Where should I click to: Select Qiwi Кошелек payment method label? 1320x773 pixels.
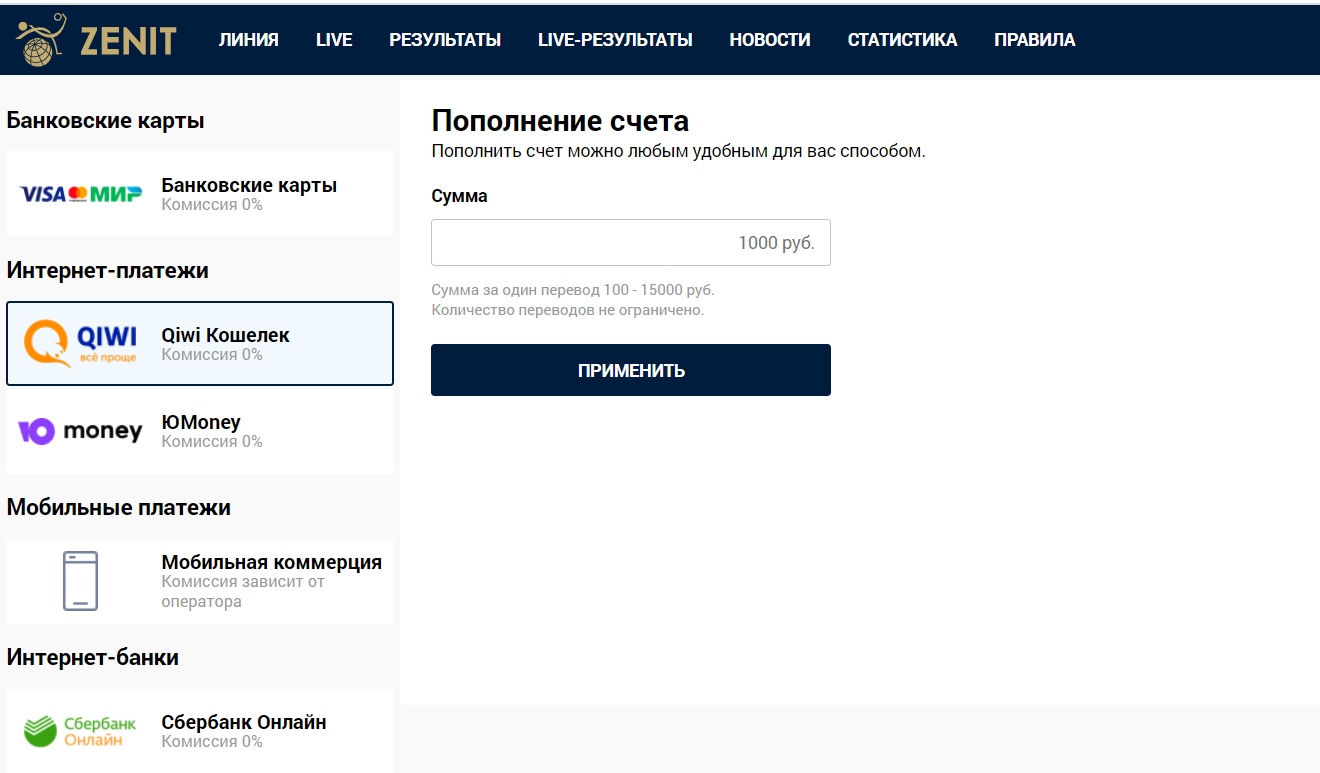[x=226, y=335]
